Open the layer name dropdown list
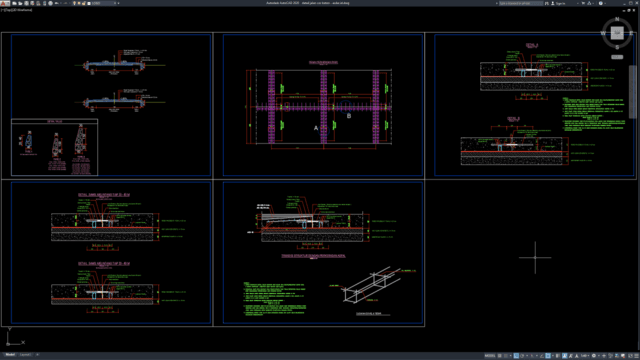Viewport: 640px width, 360px height. pos(115,3)
